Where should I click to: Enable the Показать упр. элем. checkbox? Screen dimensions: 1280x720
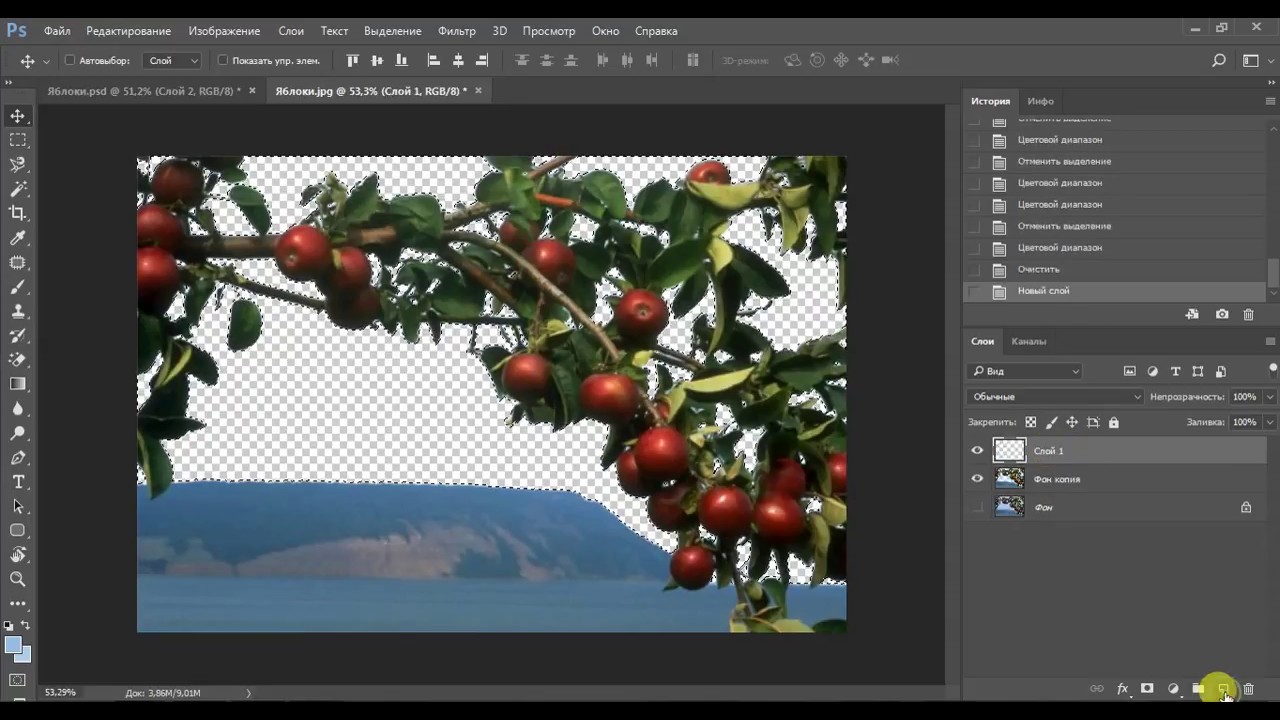coord(223,61)
